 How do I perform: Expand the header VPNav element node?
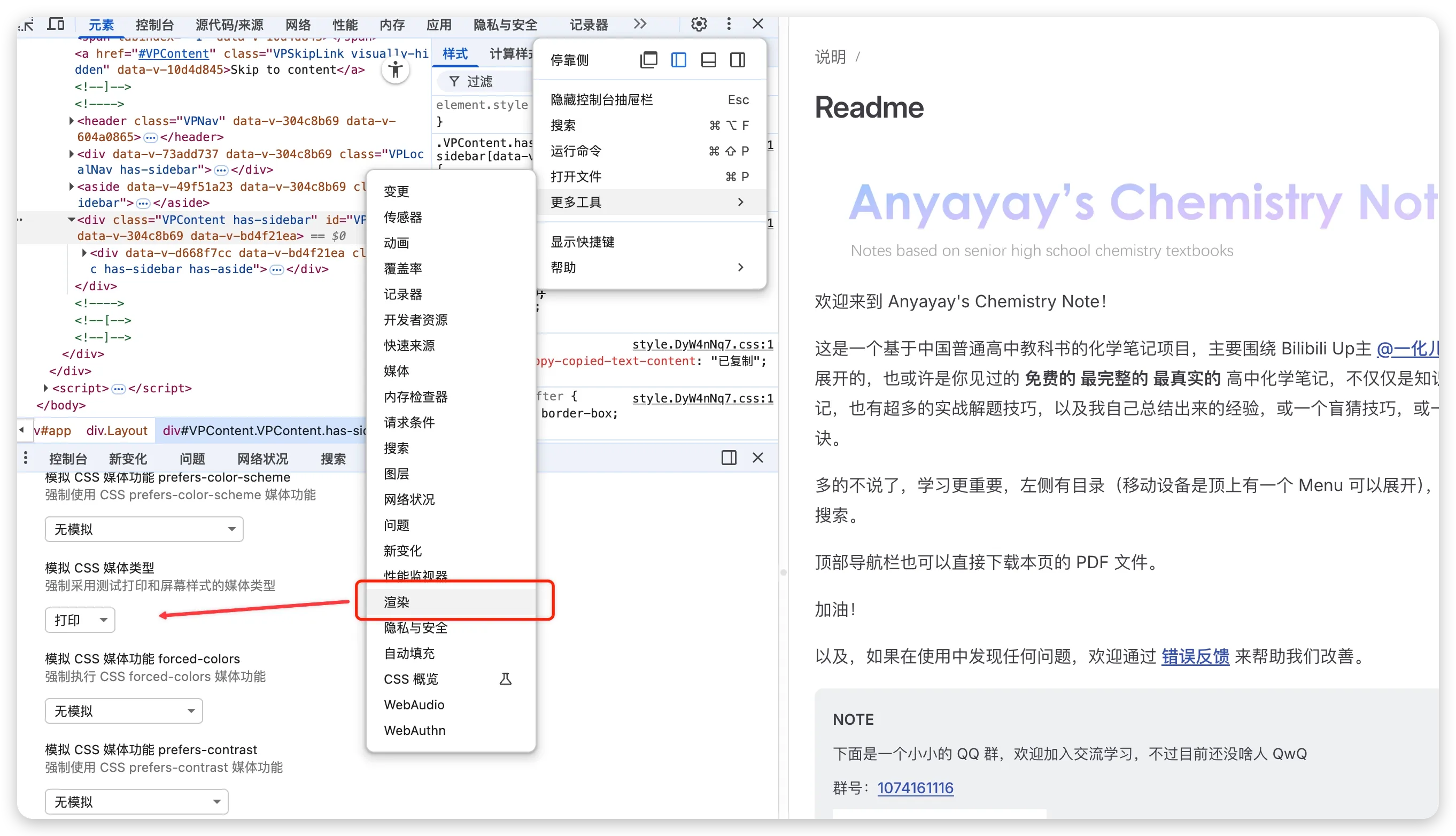point(71,121)
